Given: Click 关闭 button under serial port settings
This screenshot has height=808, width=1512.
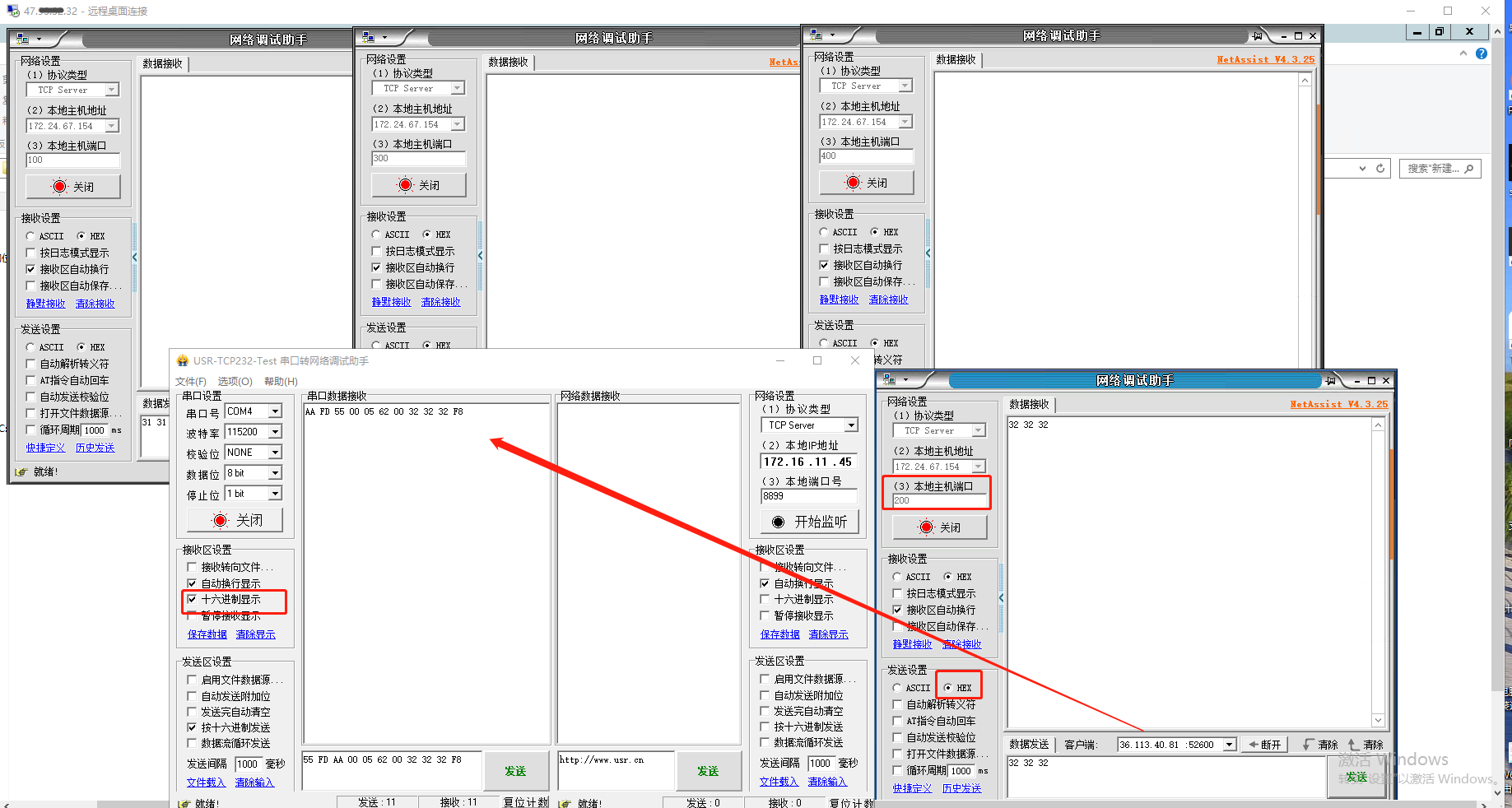Looking at the screenshot, I should pyautogui.click(x=235, y=520).
